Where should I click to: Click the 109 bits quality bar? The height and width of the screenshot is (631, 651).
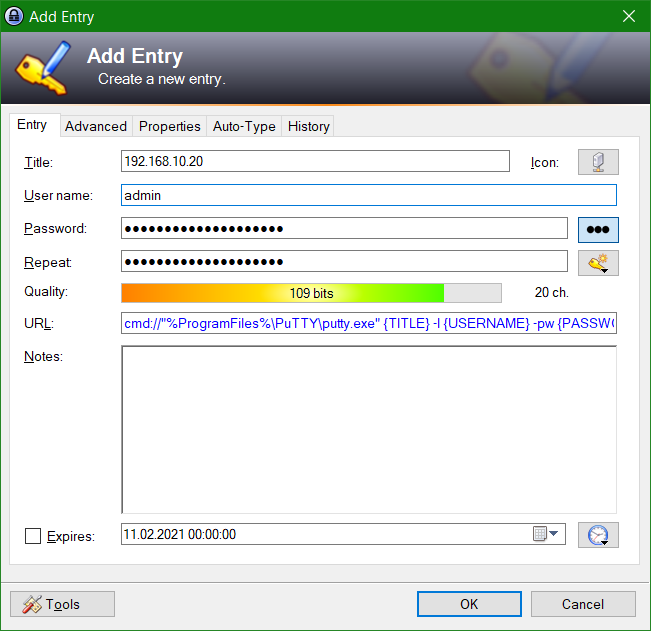[x=311, y=293]
